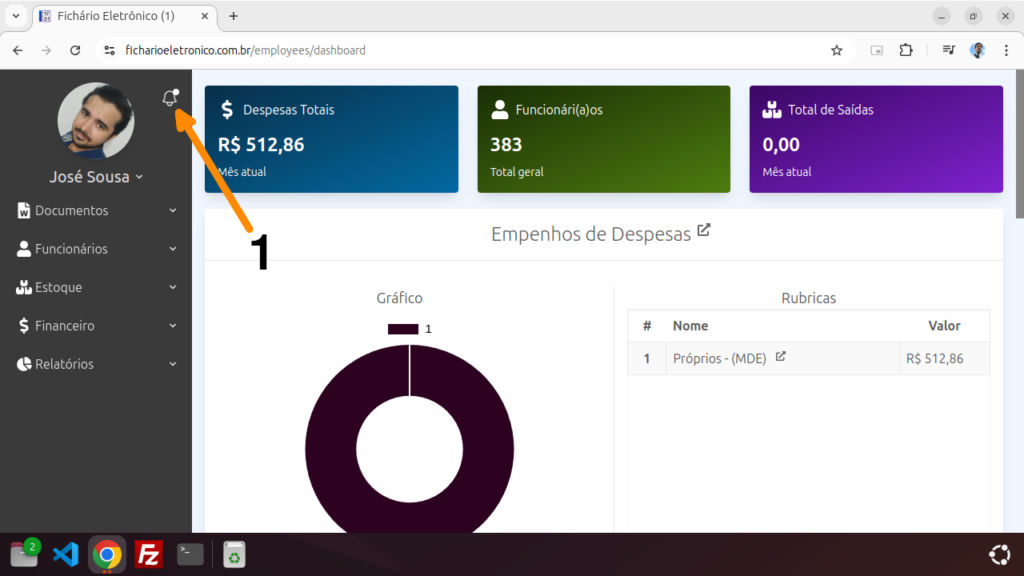Click the Total de Saídas card
1024x576 pixels.
coord(876,139)
